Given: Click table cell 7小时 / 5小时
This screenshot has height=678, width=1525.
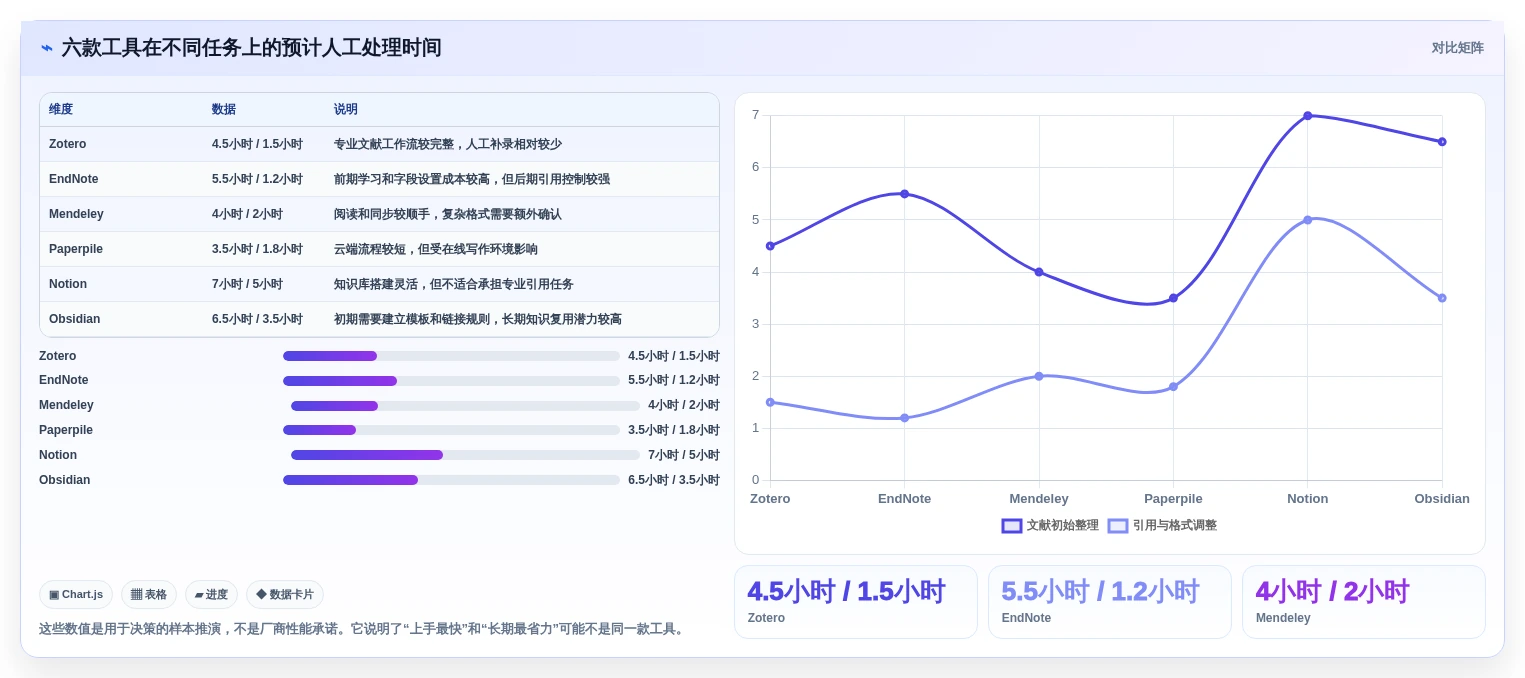Looking at the screenshot, I should pyautogui.click(x=247, y=284).
